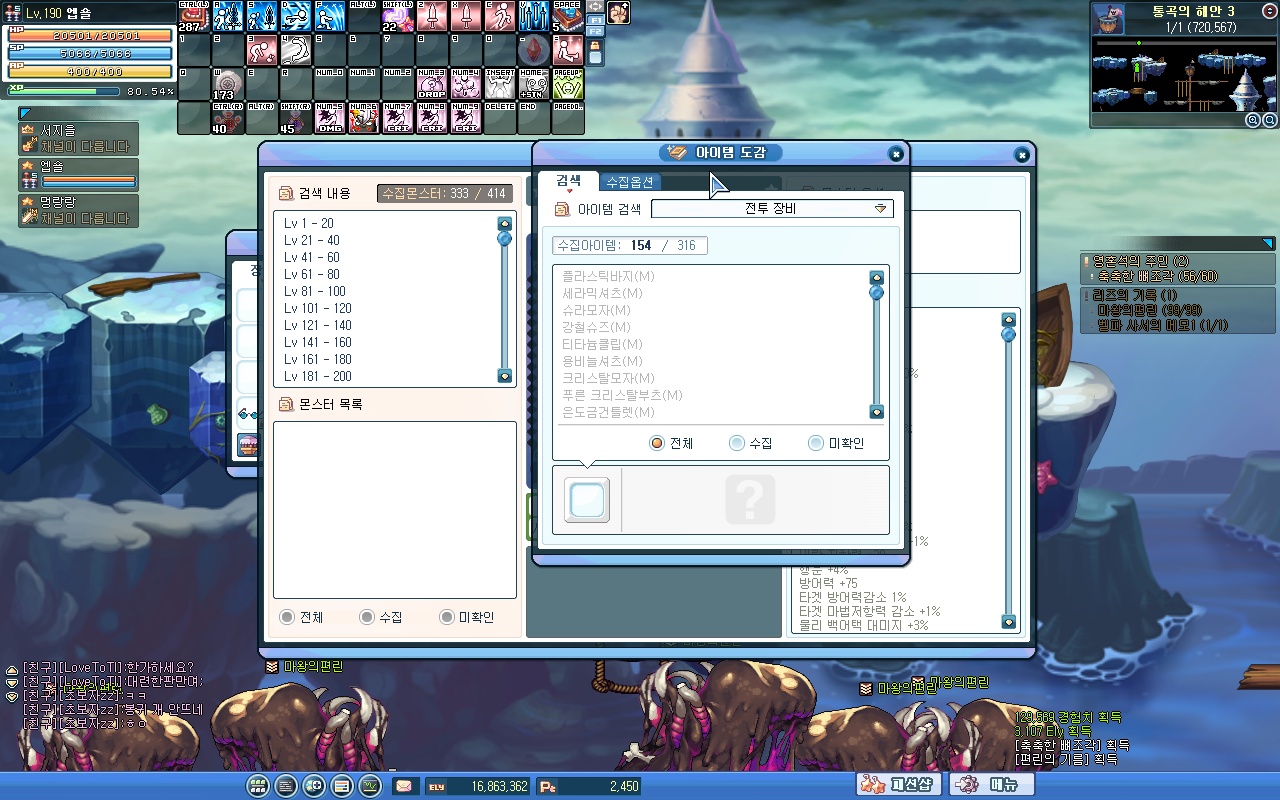
Task: Use the PAGEUP emote skill
Action: click(x=568, y=85)
